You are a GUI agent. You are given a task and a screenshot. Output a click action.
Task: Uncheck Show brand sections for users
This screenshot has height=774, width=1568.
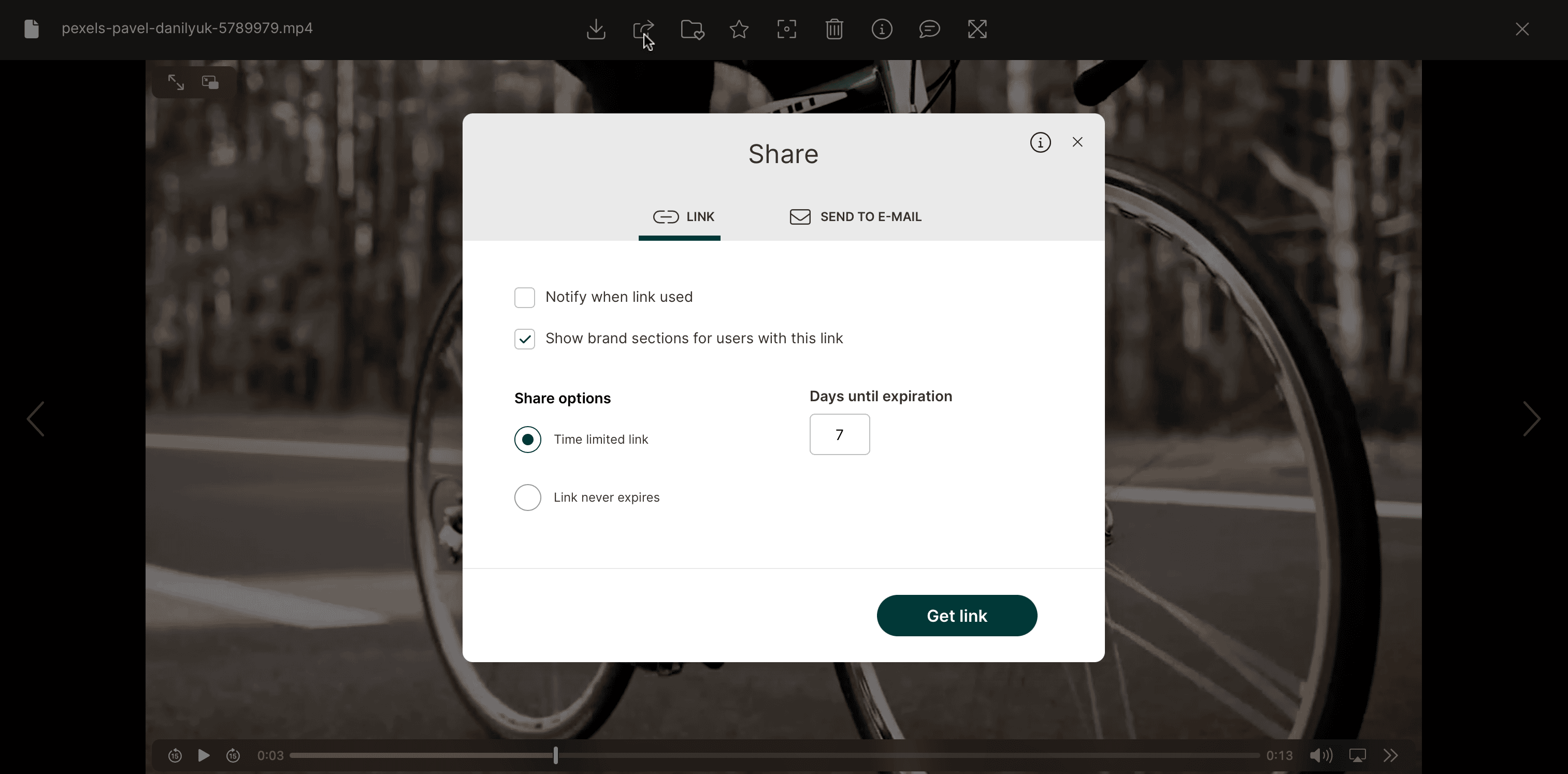tap(525, 338)
